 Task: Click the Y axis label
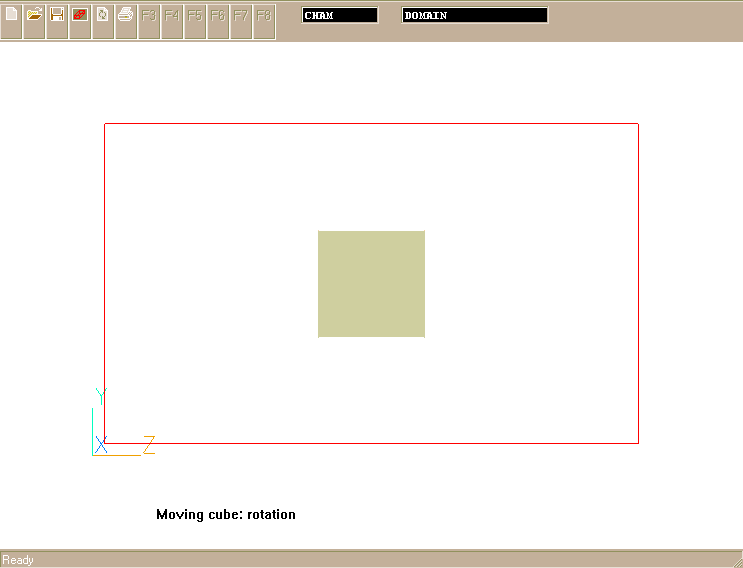click(100, 395)
